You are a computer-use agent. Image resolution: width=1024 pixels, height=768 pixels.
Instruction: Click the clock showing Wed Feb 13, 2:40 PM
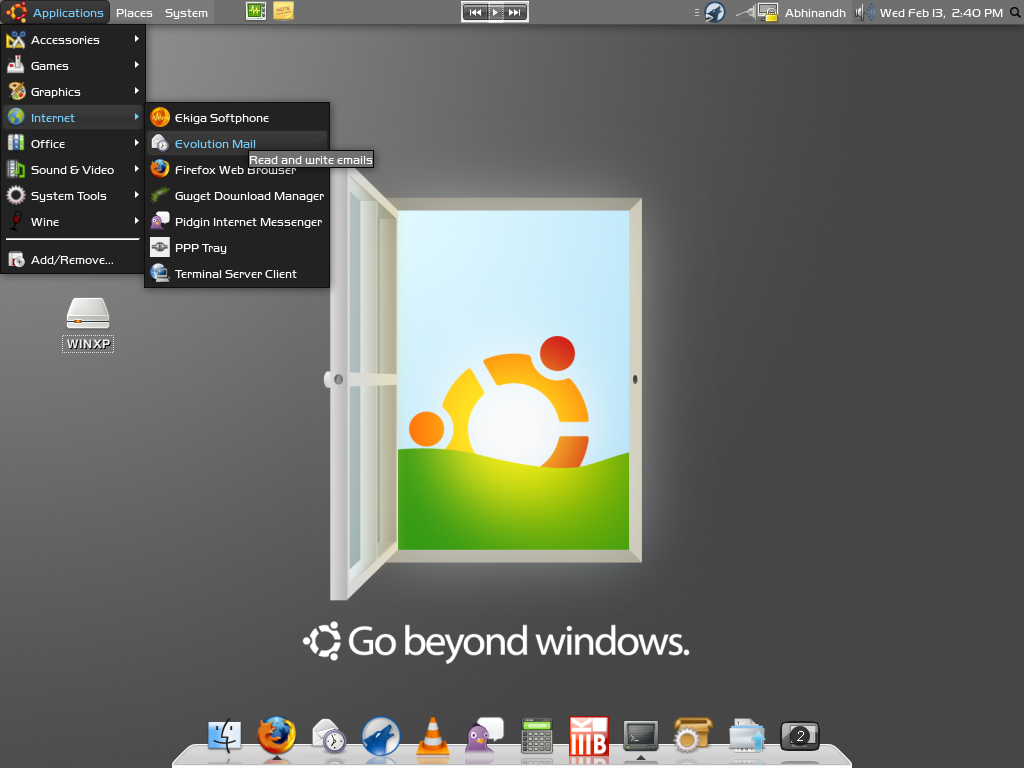pos(941,12)
